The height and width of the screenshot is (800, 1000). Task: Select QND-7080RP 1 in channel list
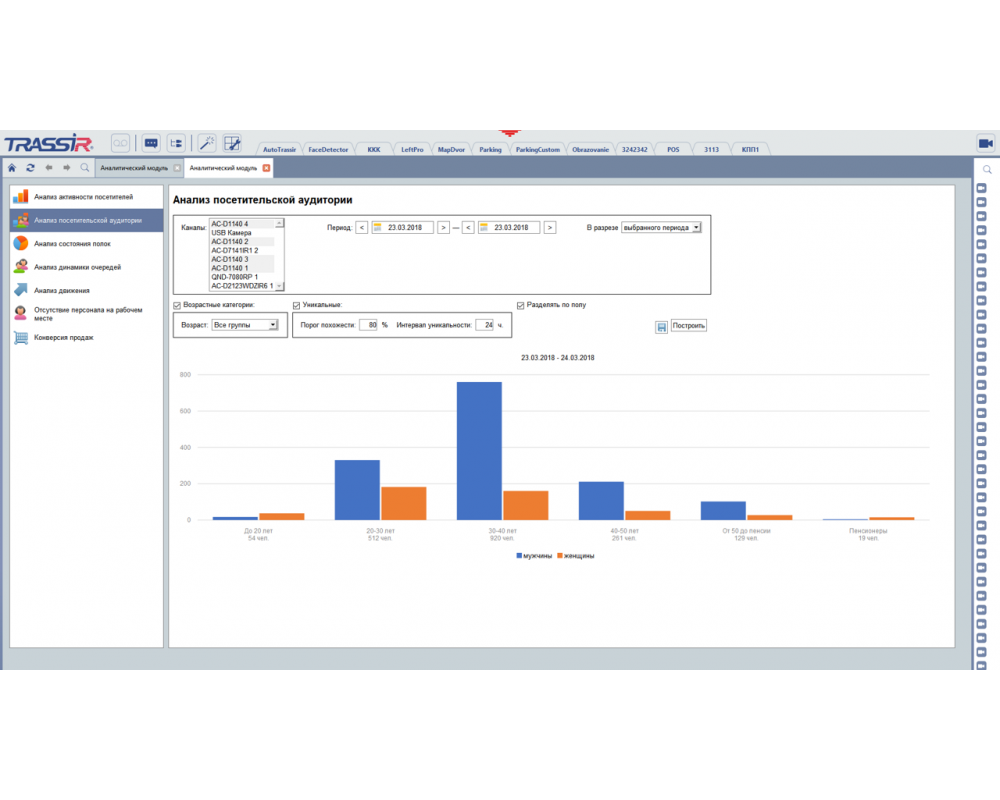(242, 277)
